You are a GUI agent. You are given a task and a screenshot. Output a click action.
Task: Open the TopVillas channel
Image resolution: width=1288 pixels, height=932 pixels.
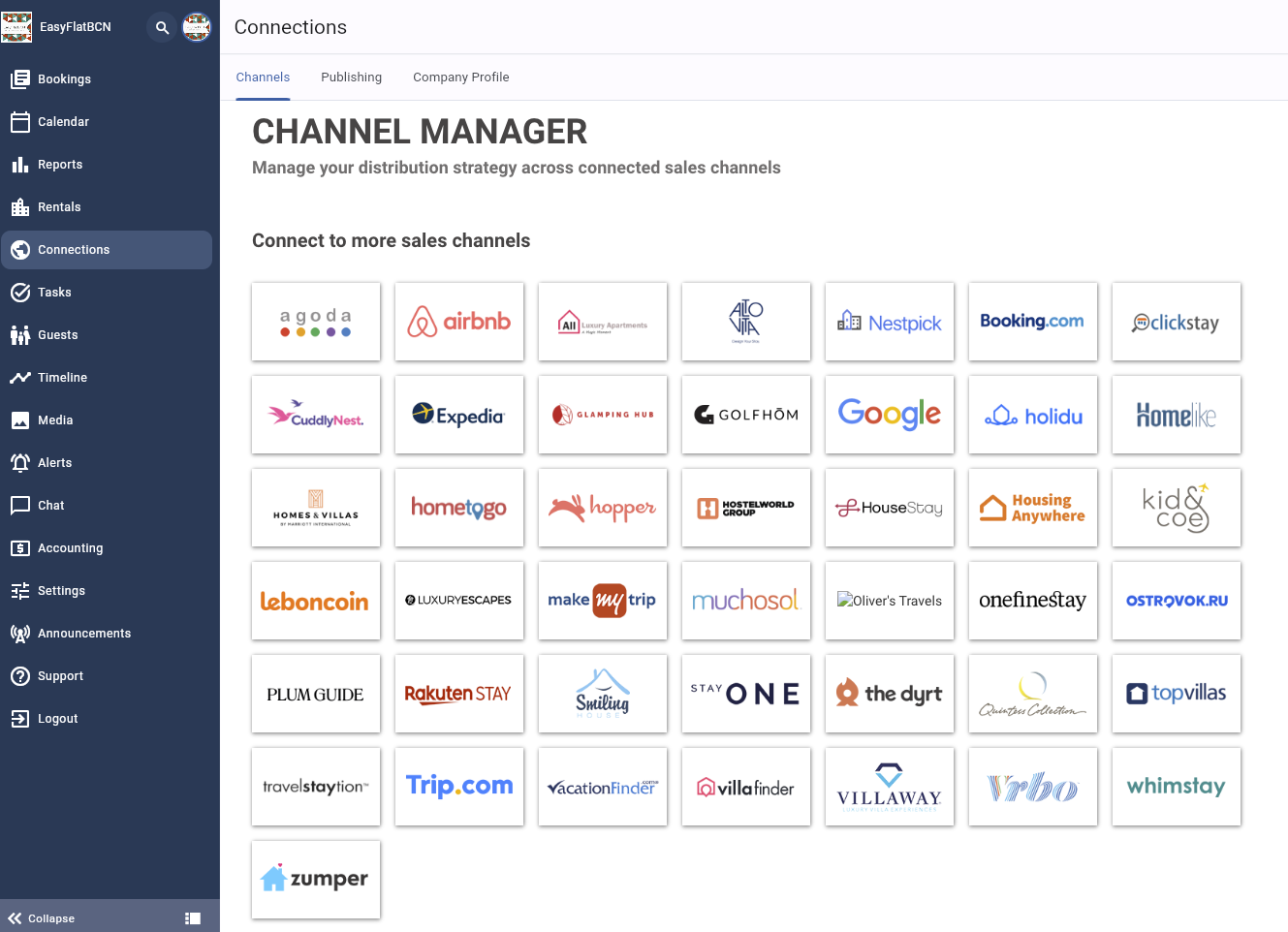pos(1177,694)
